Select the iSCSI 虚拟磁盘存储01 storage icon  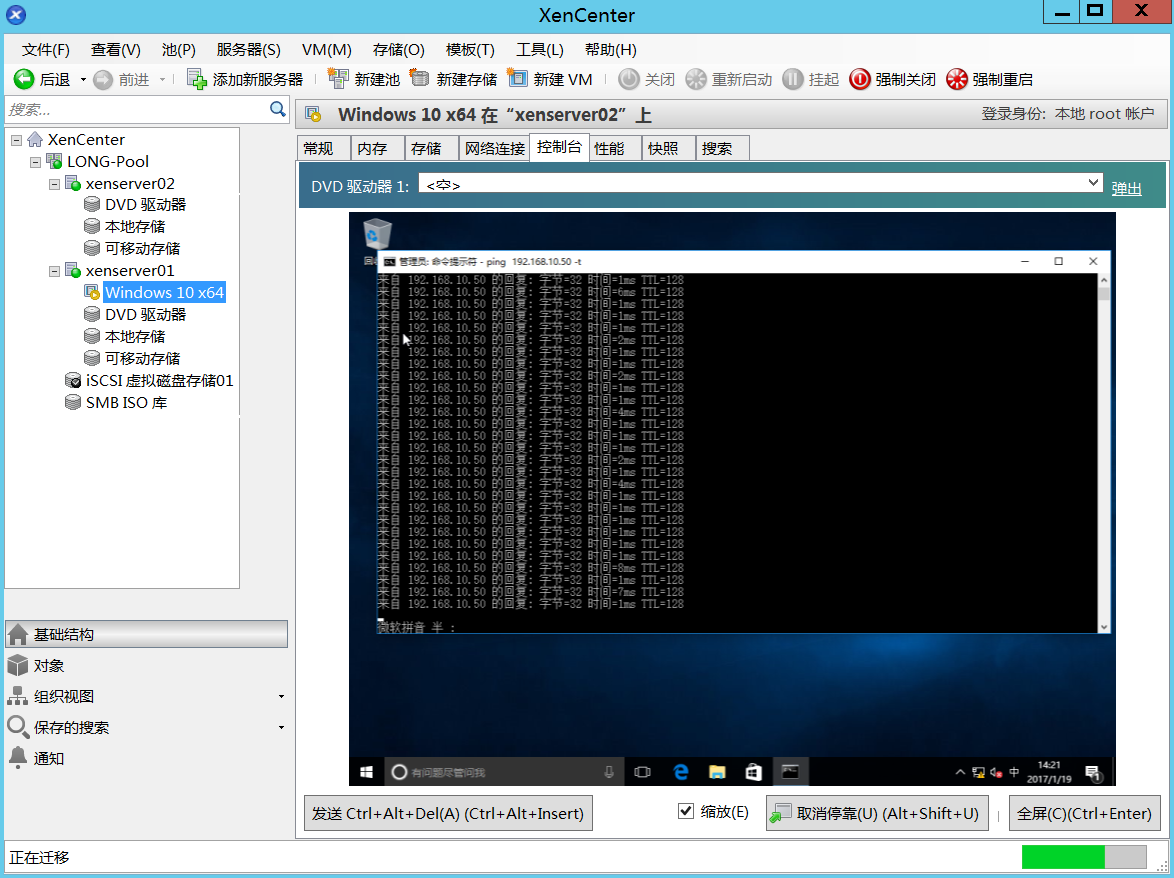[73, 380]
